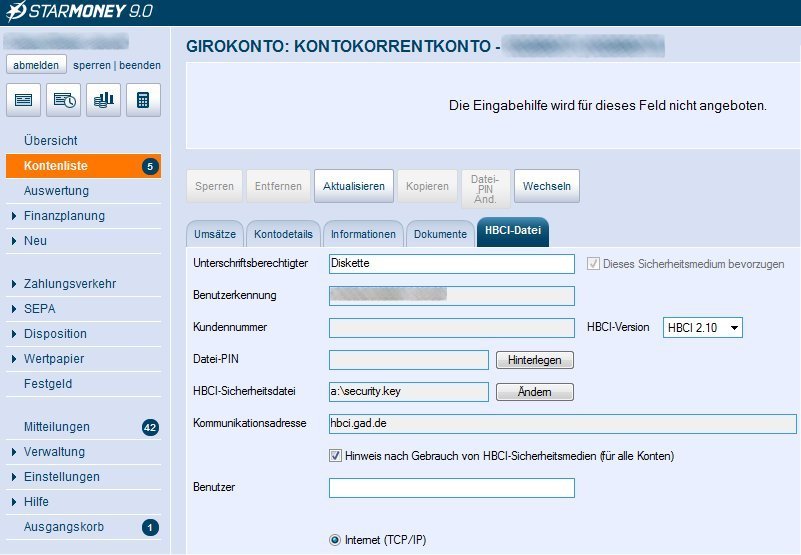Click the beenden link
Screen dimensions: 801x555
tap(140, 65)
